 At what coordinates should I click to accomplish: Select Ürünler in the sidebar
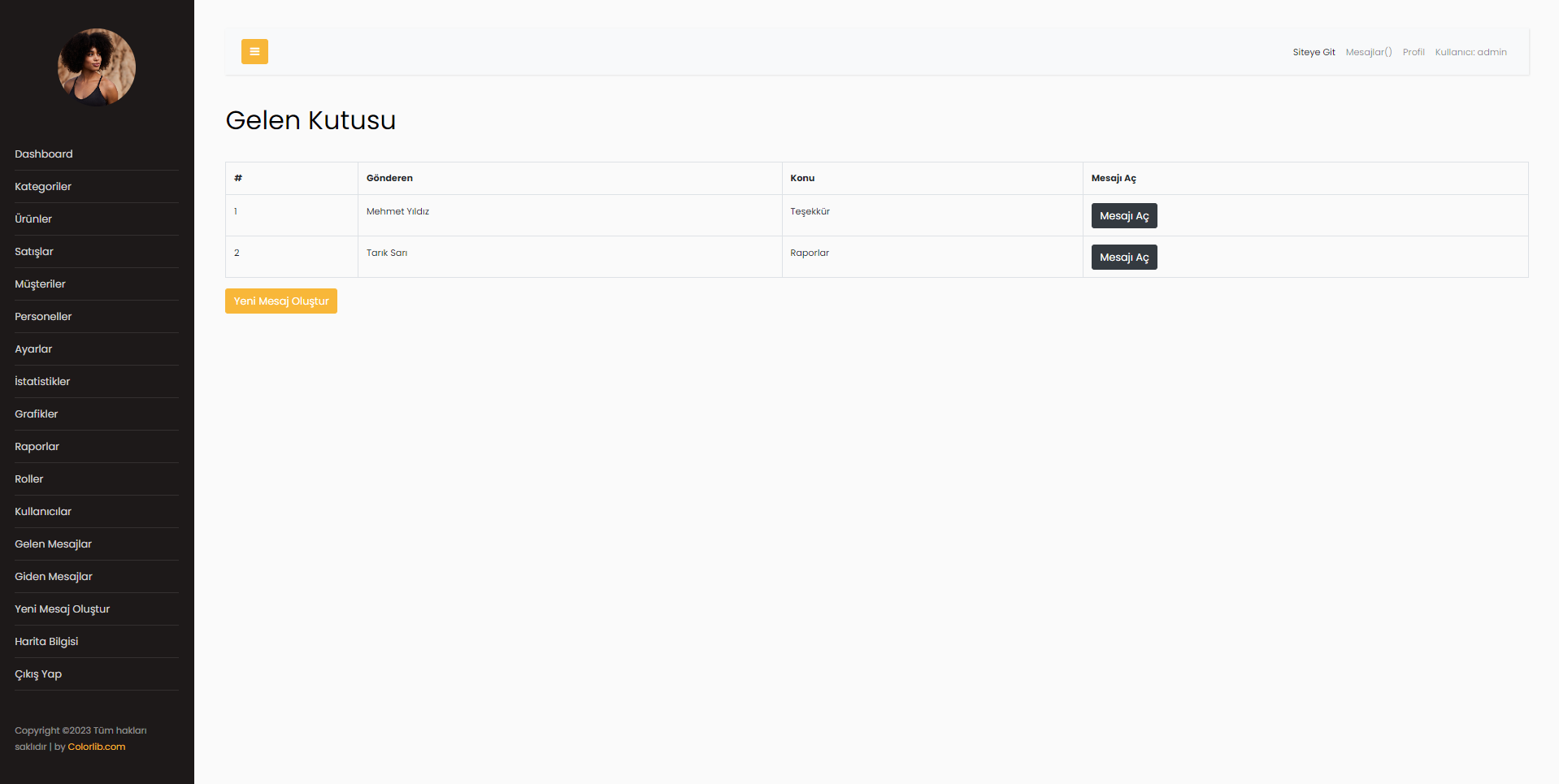coord(33,219)
